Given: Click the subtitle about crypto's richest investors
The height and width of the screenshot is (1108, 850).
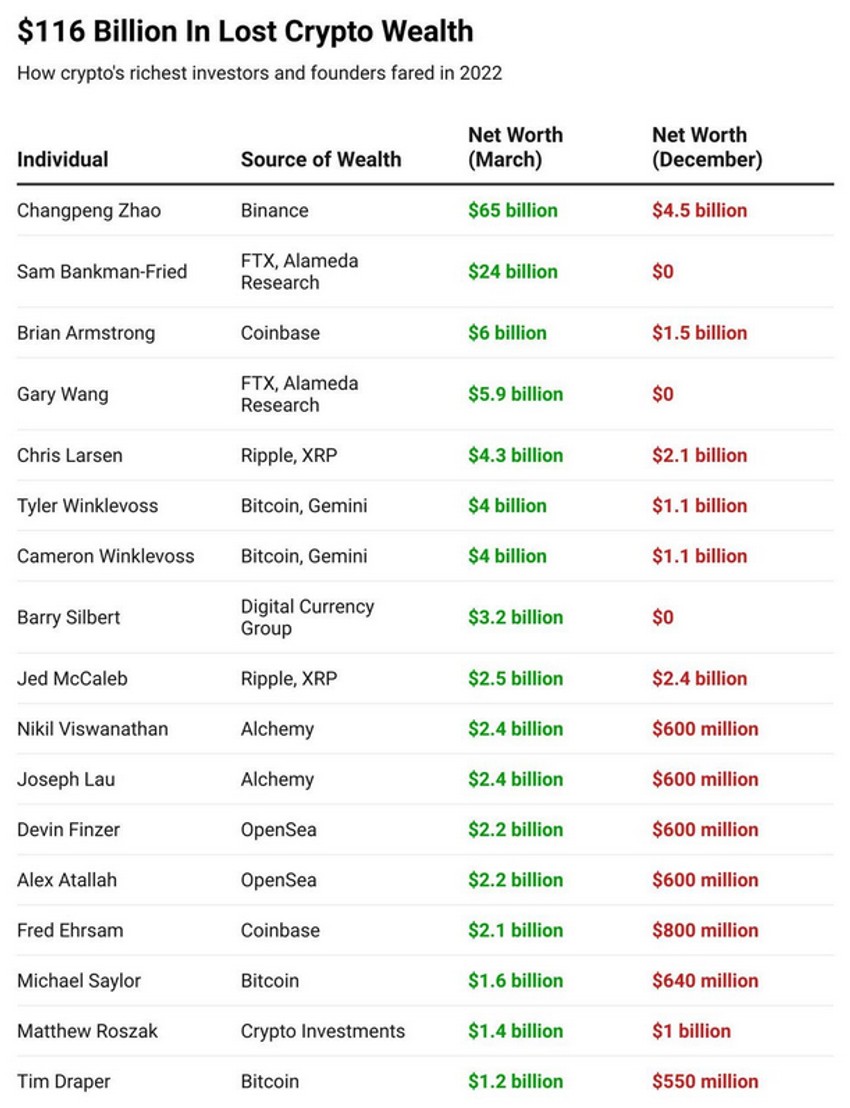Looking at the screenshot, I should (259, 73).
